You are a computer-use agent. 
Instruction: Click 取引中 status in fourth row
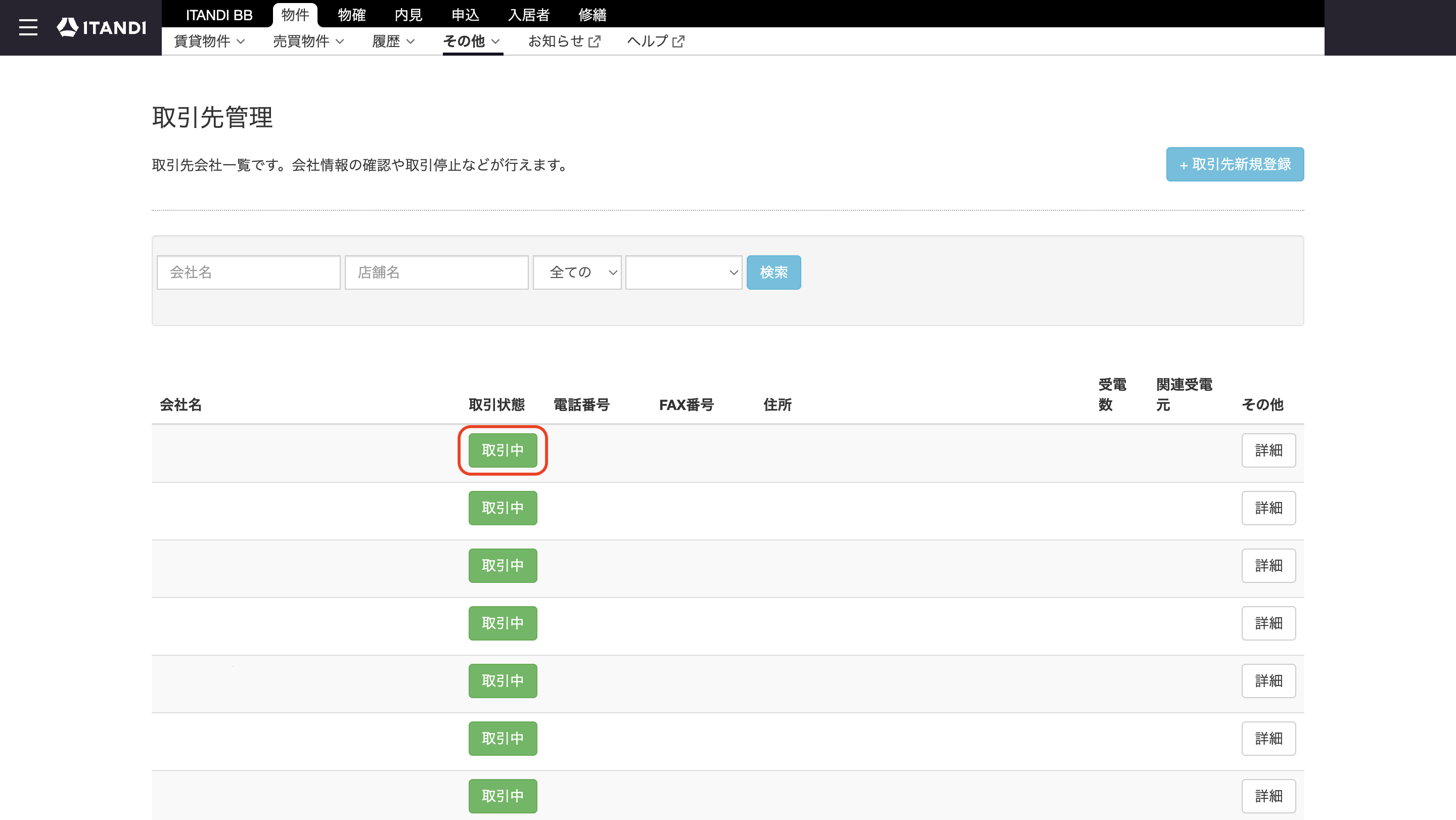pyautogui.click(x=503, y=623)
